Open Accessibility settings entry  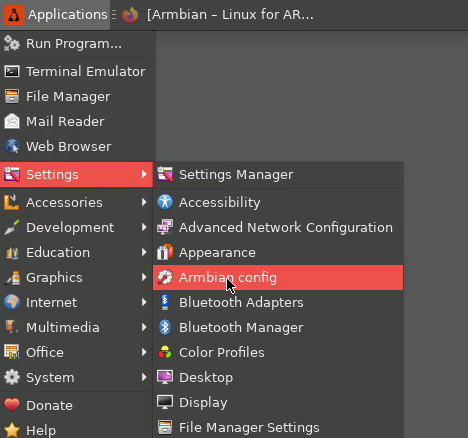click(x=278, y=202)
